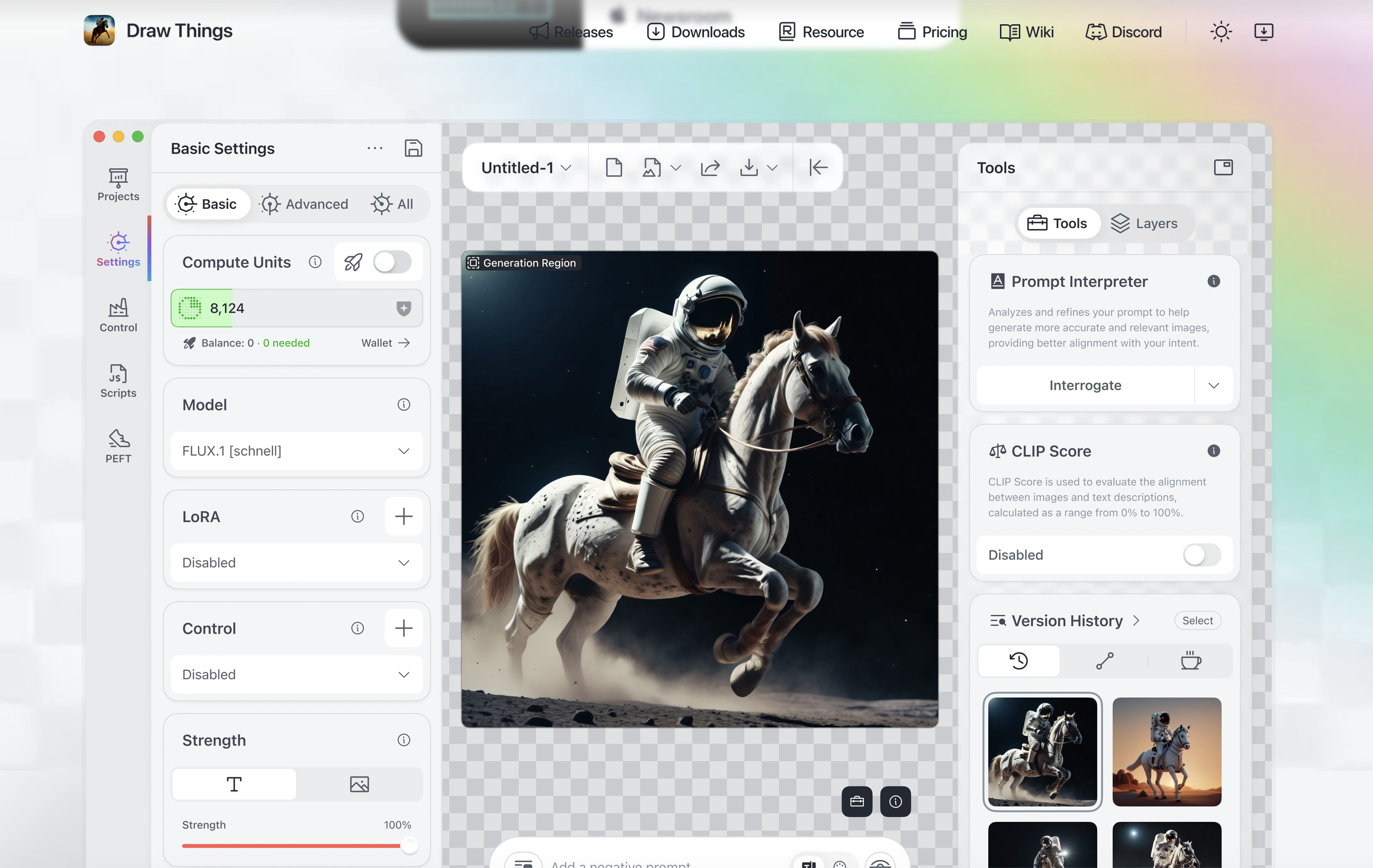This screenshot has height=868, width=1373.
Task: Open the Scripts sidebar section
Action: 118,381
